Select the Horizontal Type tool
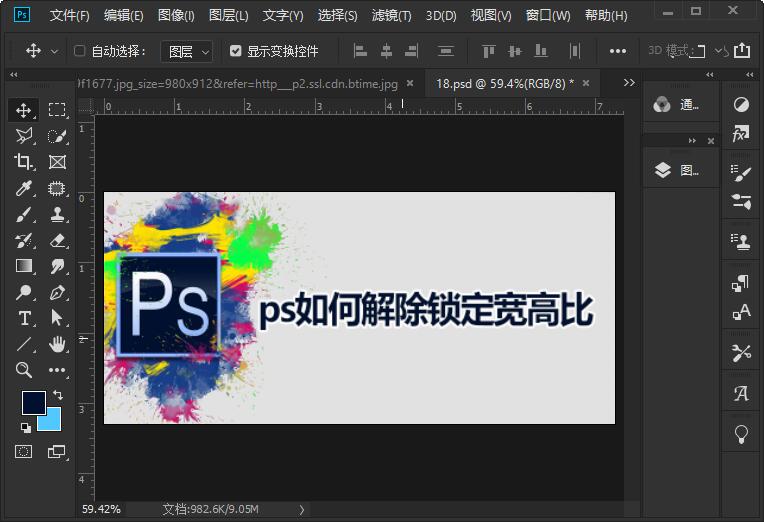The image size is (764, 522). click(x=23, y=318)
